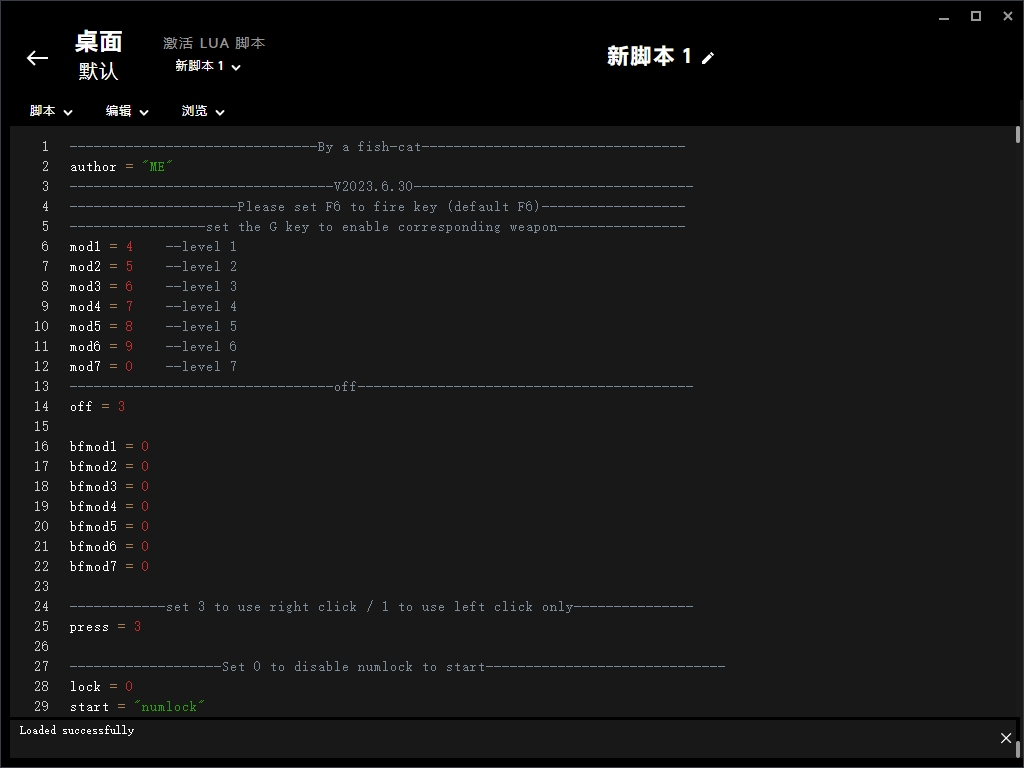Open the 浏览 menu
Screen dimensions: 1024x768
(203, 111)
